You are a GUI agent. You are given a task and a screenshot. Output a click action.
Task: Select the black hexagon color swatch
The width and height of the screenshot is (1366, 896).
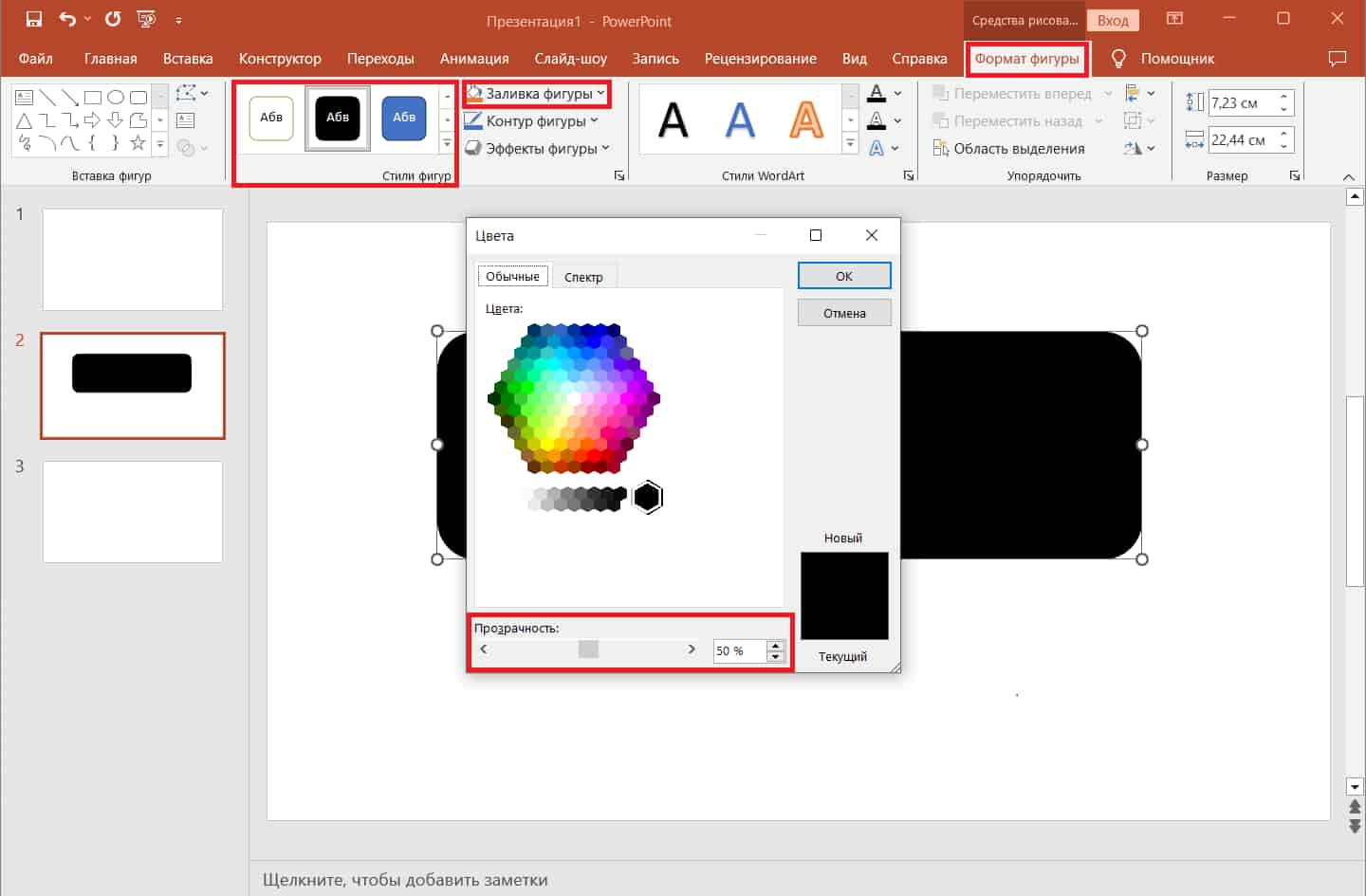(x=647, y=497)
